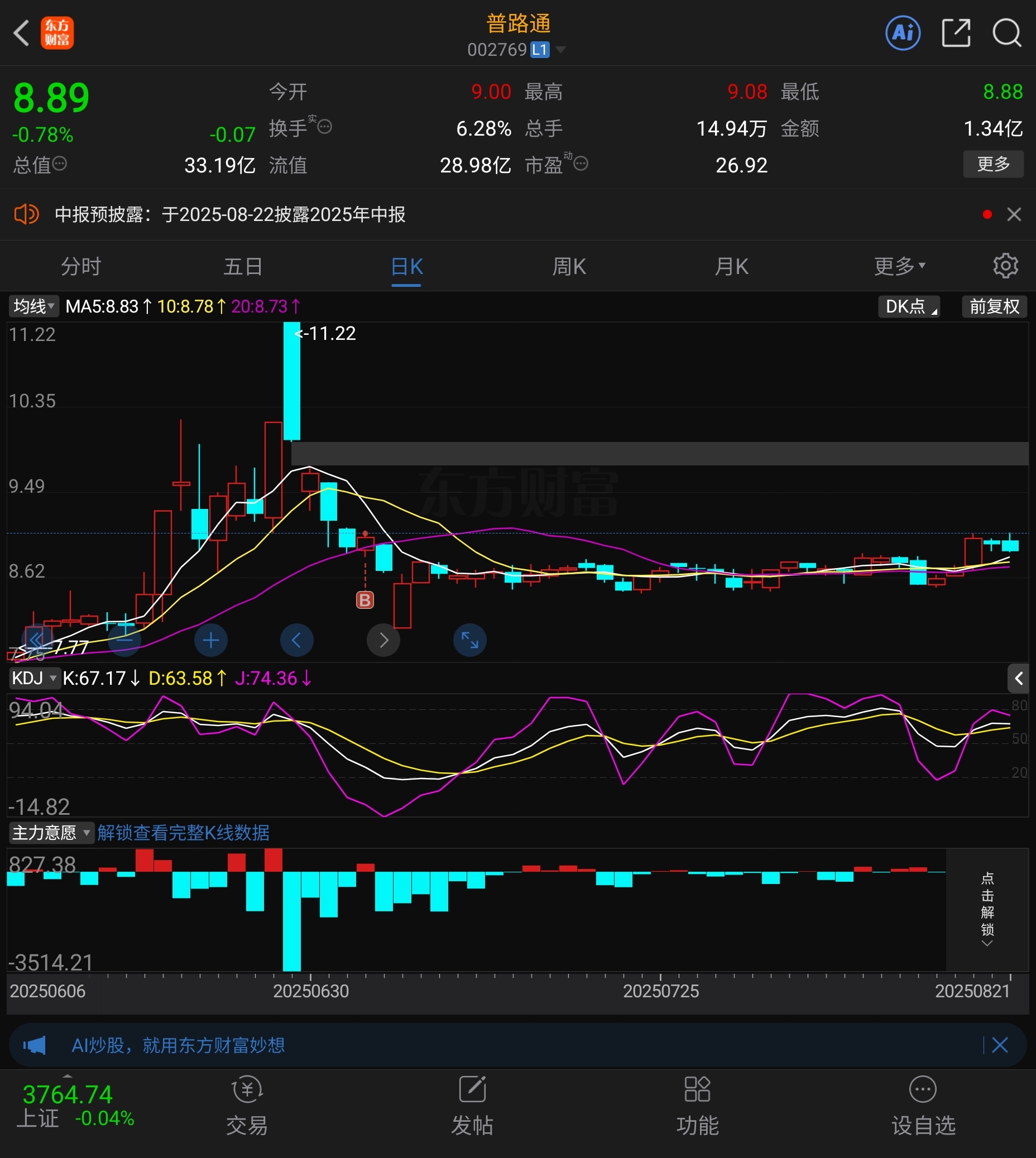Tap the 20250725 date axis label
The width and height of the screenshot is (1036, 1158).
pyautogui.click(x=661, y=991)
